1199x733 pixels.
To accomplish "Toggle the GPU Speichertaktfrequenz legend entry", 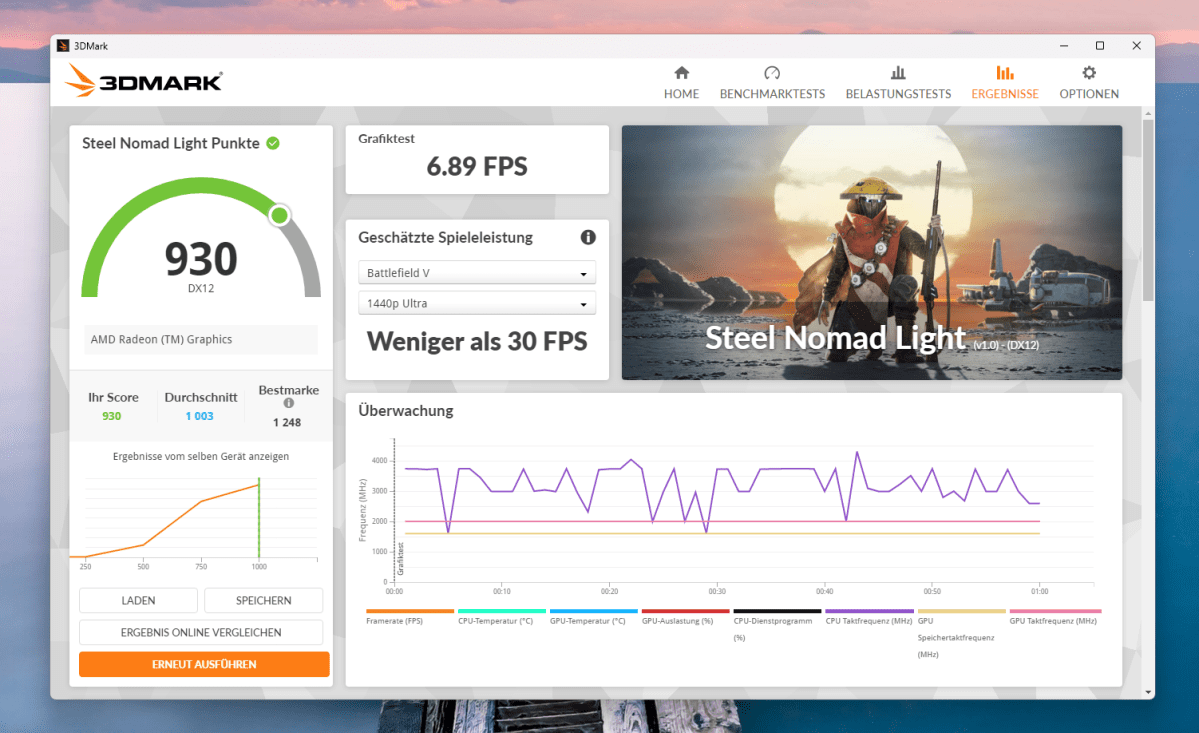I will (961, 634).
